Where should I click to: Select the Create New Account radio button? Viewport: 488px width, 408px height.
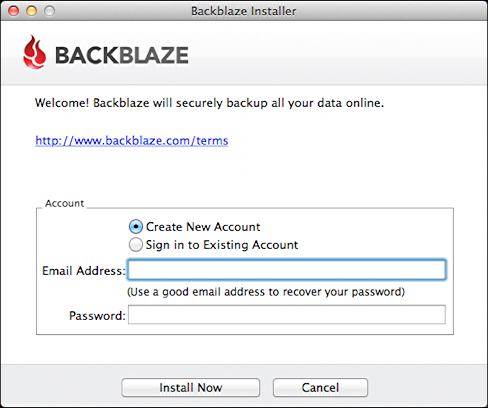[x=136, y=227]
